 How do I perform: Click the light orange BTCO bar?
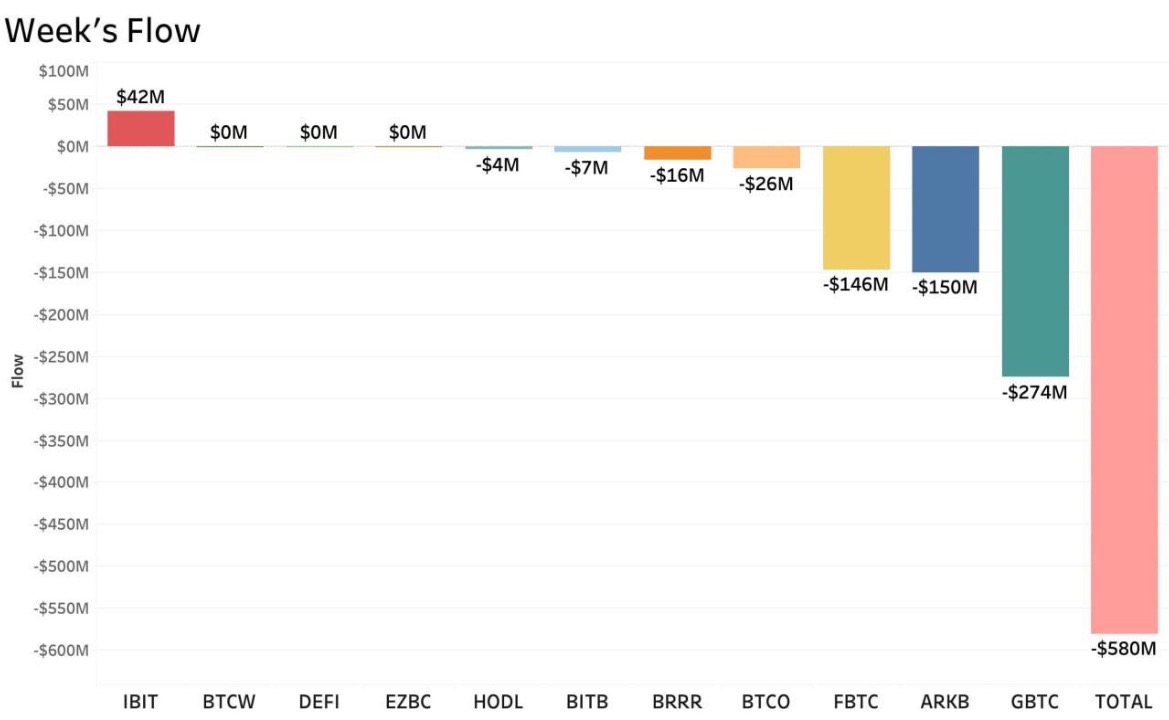[766, 157]
